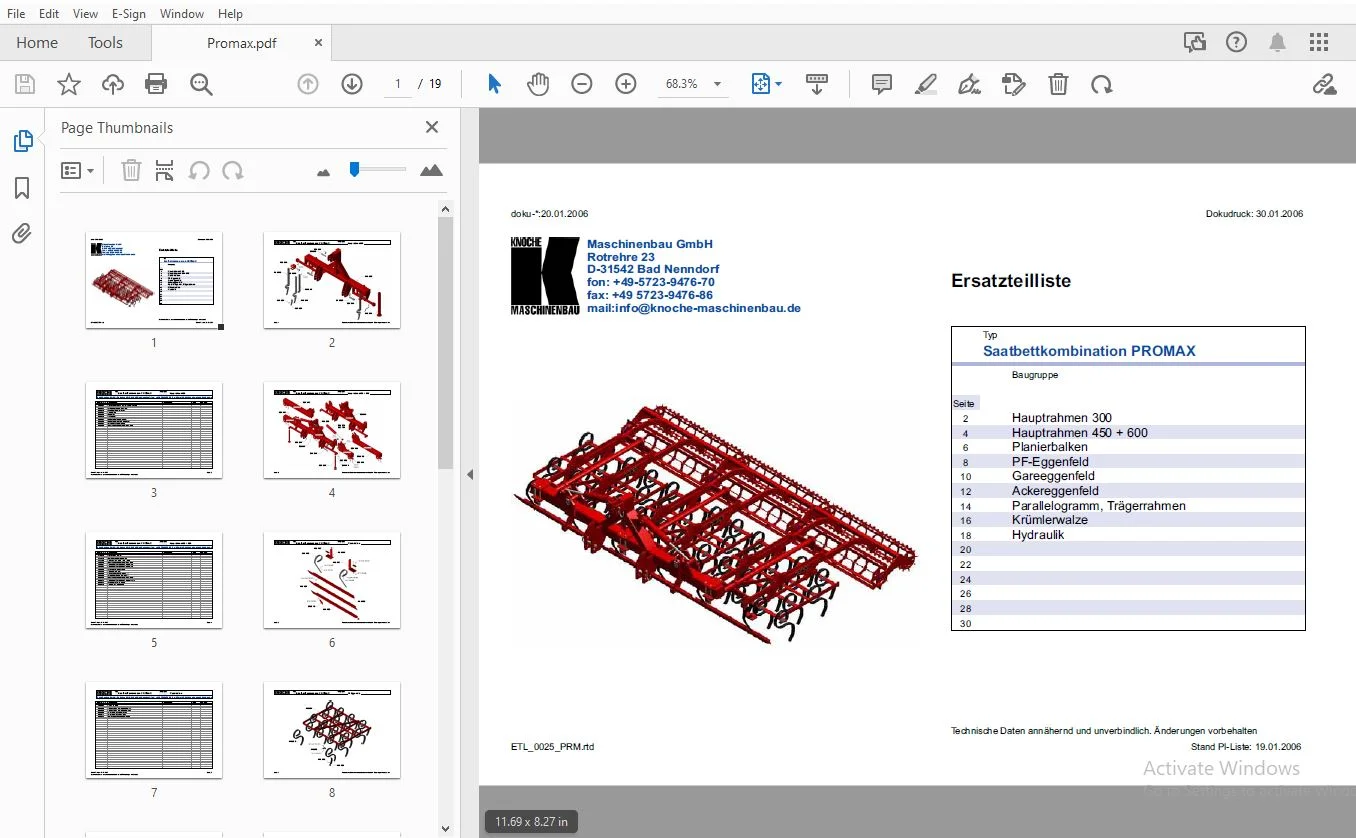Click the 'Hauptrahmen 300' entry

pos(1062,418)
